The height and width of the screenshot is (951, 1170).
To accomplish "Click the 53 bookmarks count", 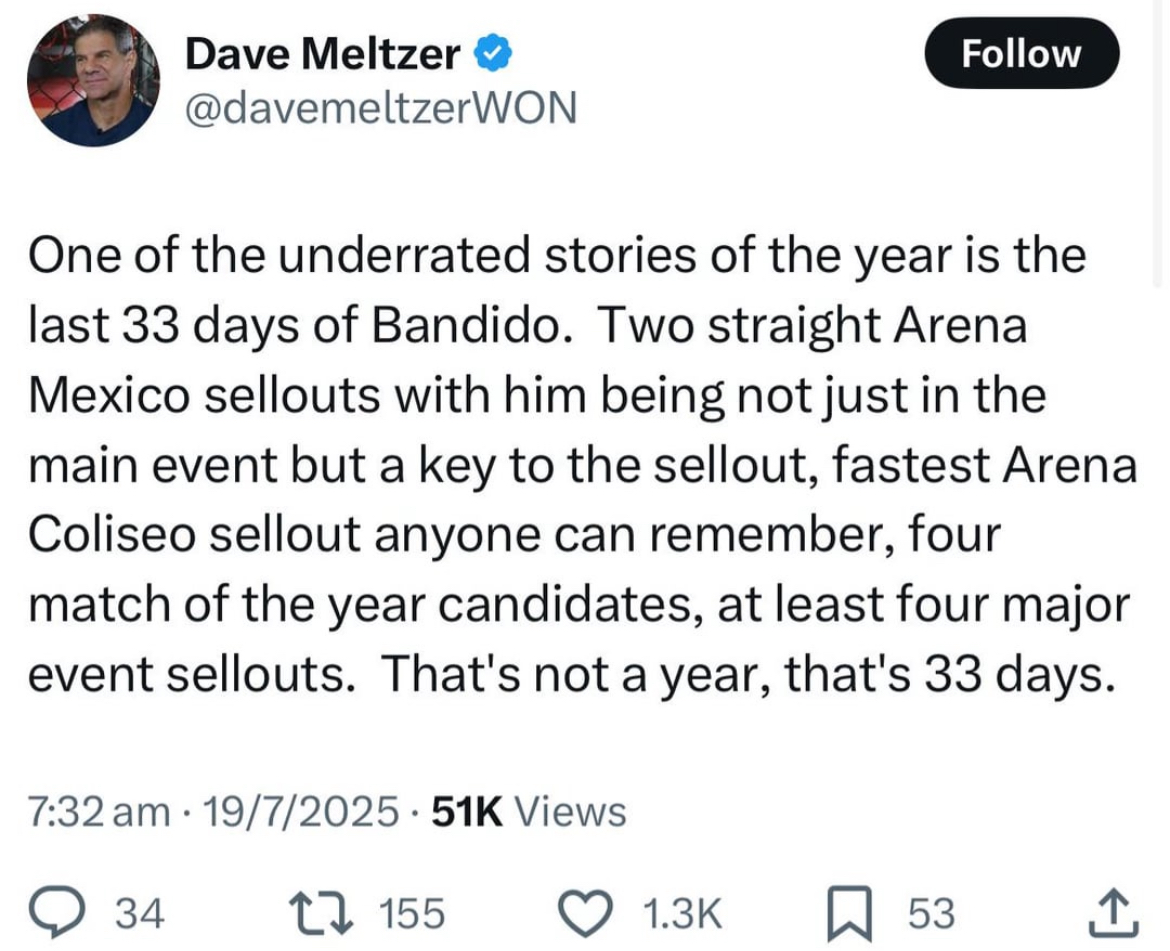I will [930, 914].
